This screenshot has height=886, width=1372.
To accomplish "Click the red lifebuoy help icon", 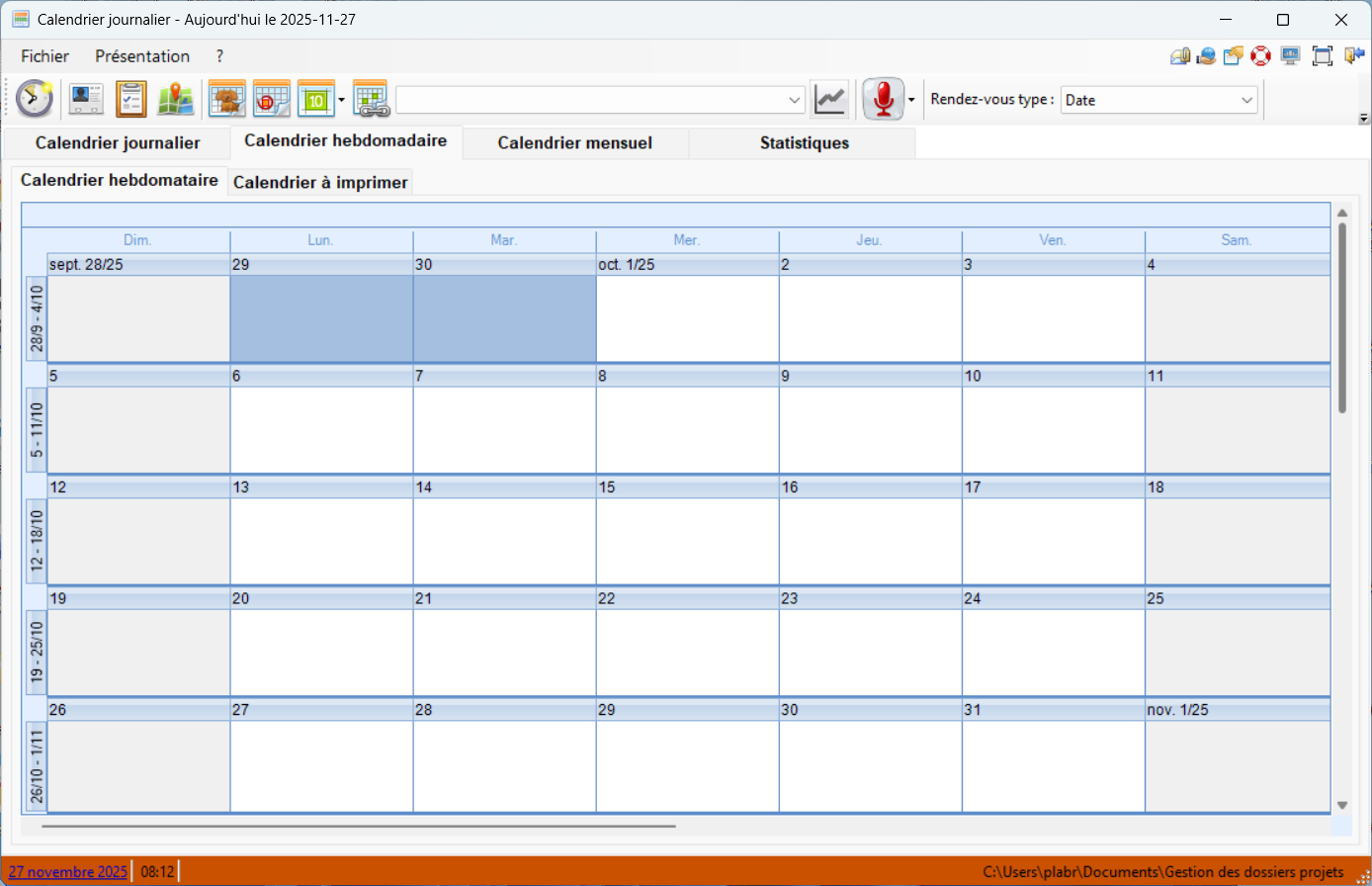I will click(x=1260, y=56).
